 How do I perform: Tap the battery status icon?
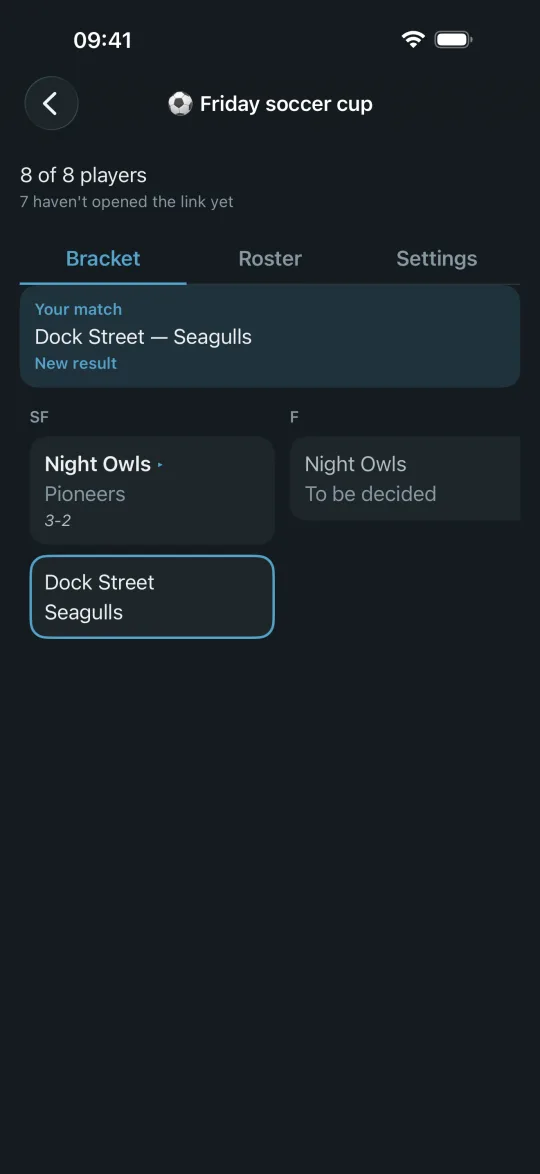(x=453, y=40)
